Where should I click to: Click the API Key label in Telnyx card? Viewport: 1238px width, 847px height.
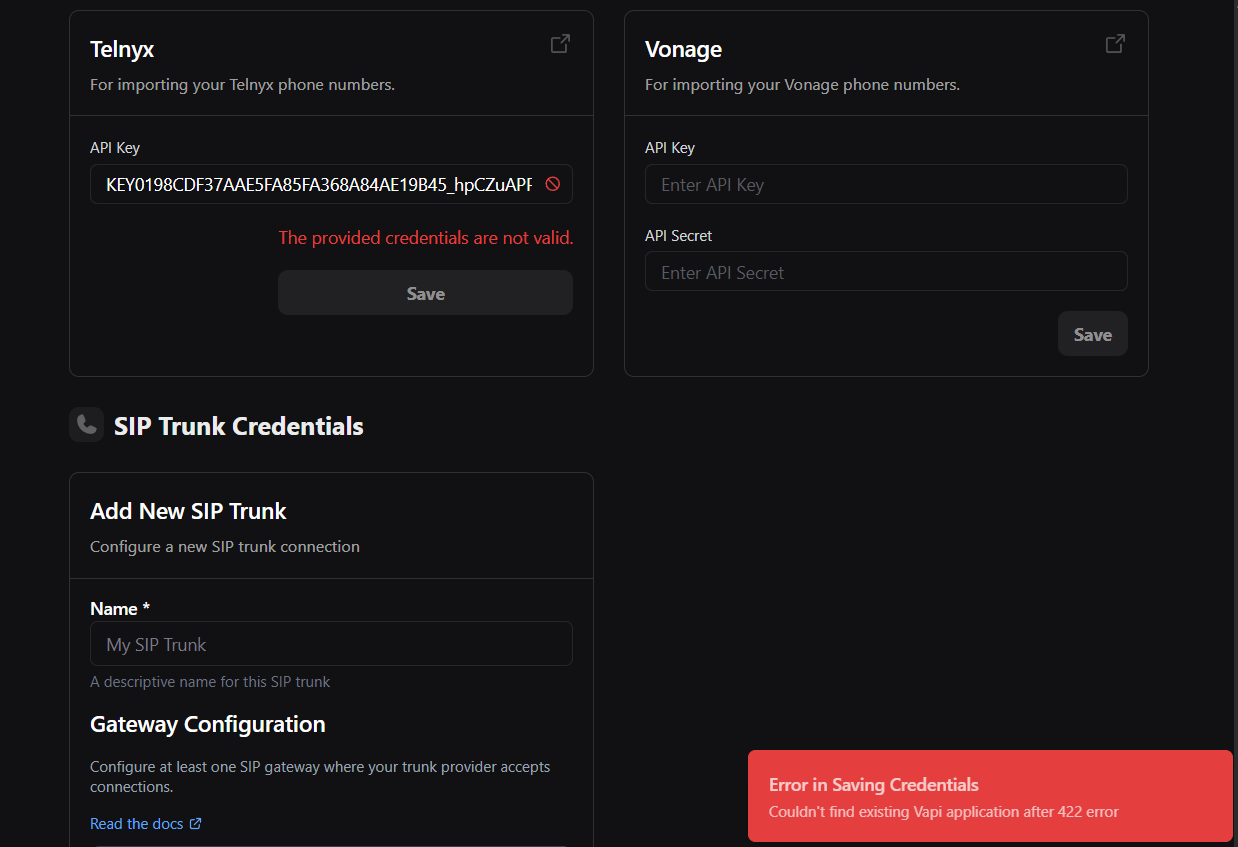coord(115,148)
